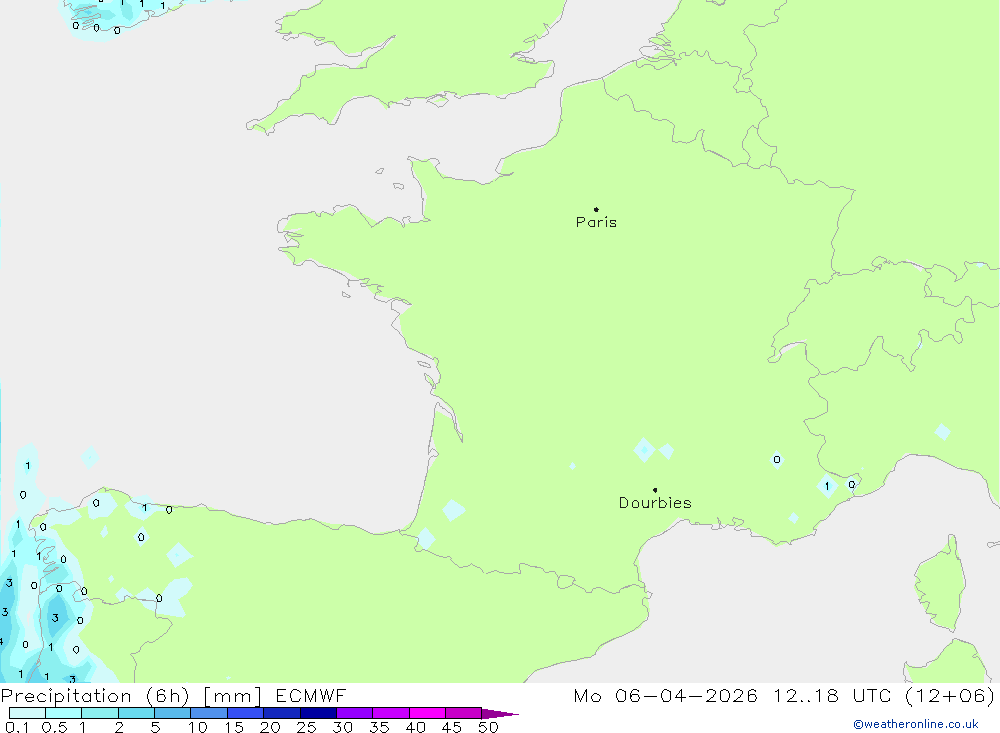Pick the 45–50 mm legend swatch
Screen dimensions: 1000x733
pyautogui.click(x=464, y=713)
